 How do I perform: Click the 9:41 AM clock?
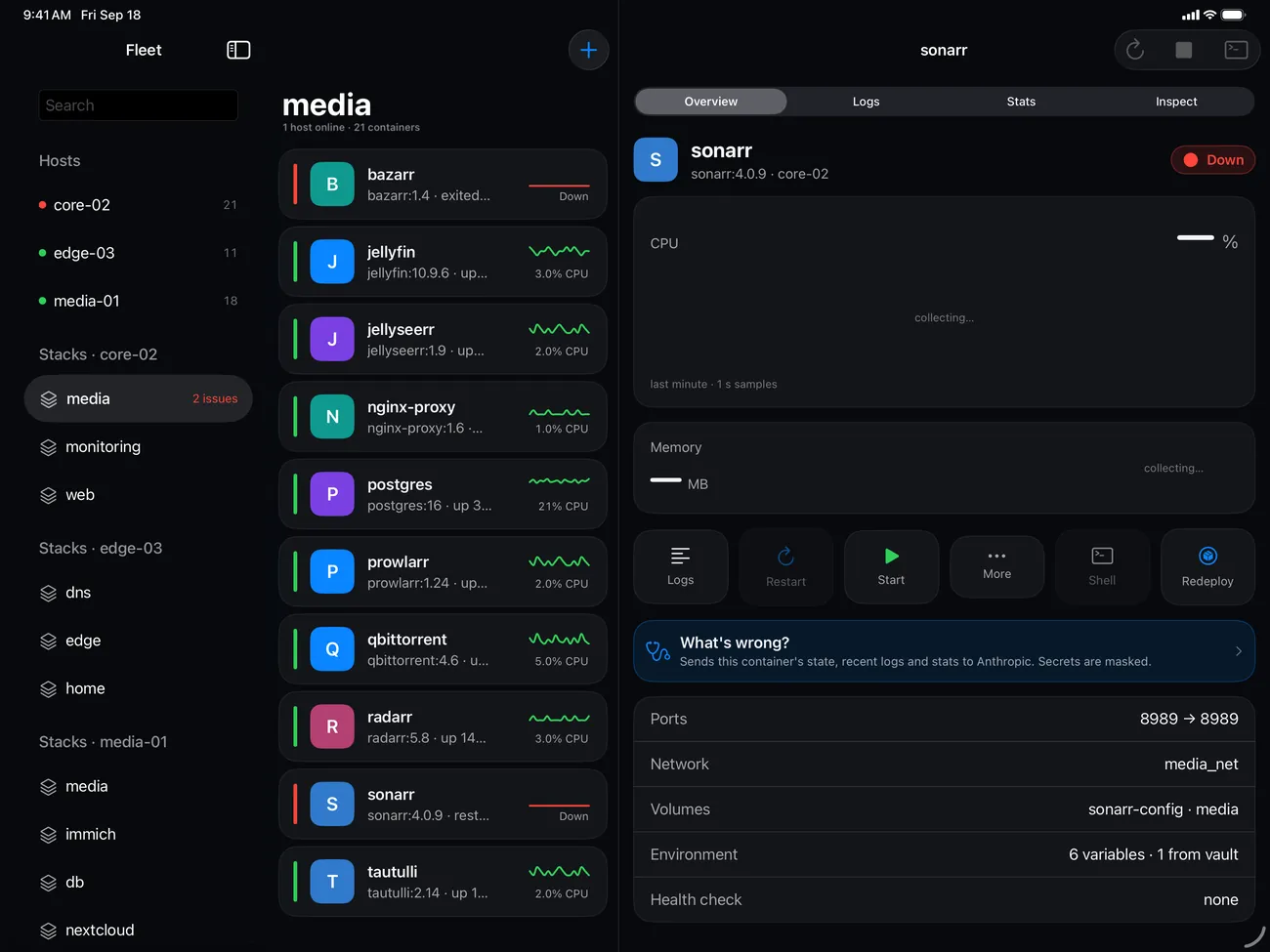click(x=47, y=15)
